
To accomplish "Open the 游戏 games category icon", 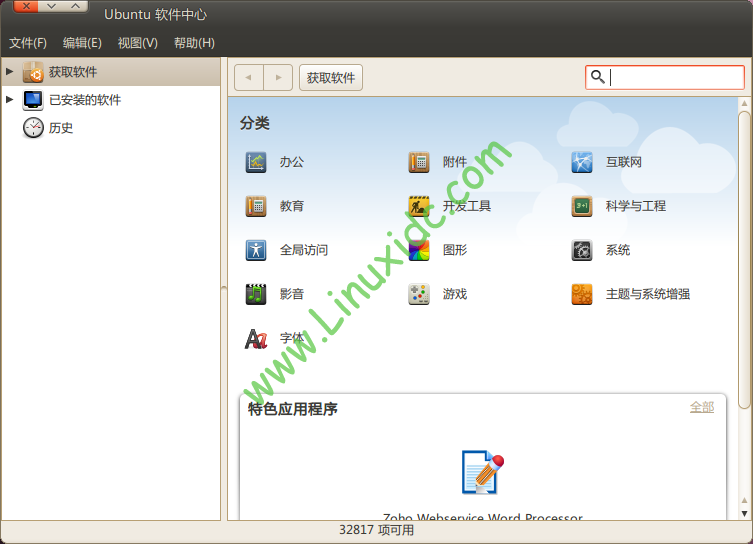I will click(x=419, y=294).
